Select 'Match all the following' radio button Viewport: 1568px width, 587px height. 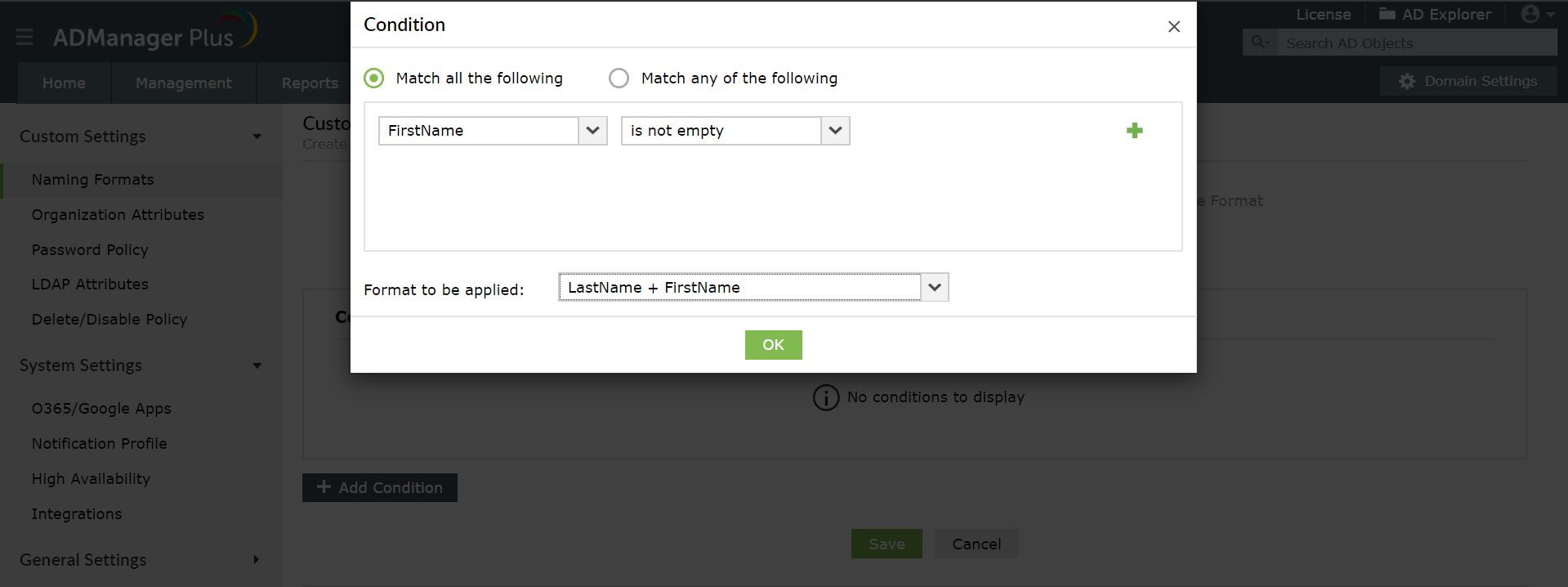[374, 78]
